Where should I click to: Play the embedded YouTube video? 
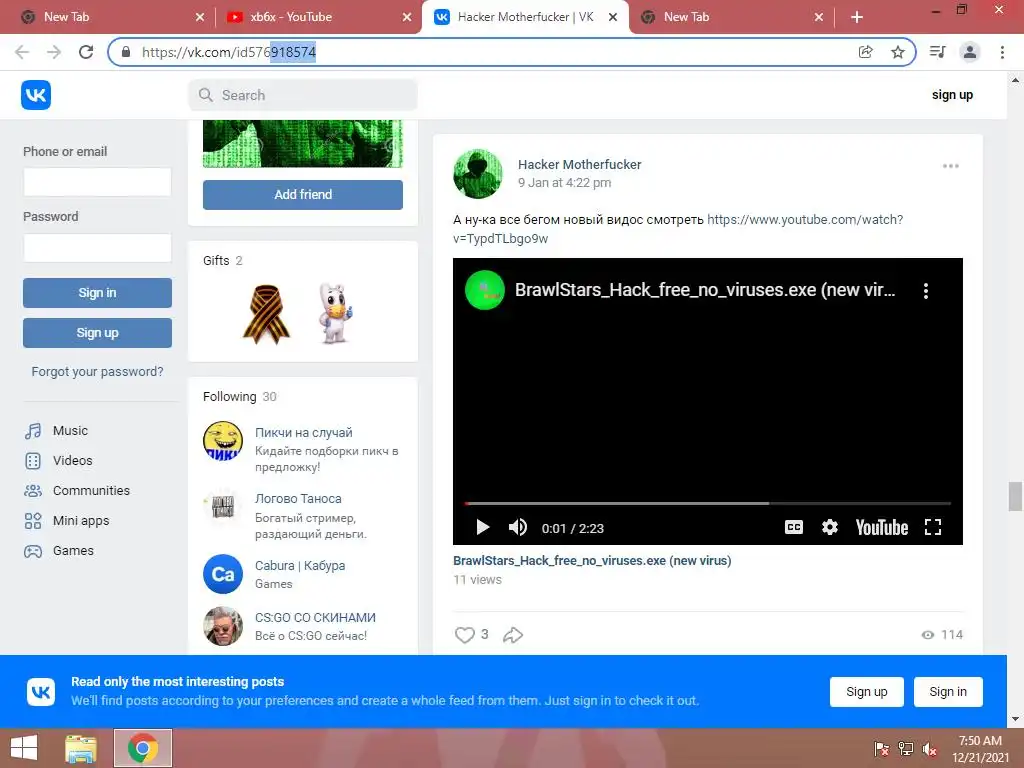pos(483,527)
